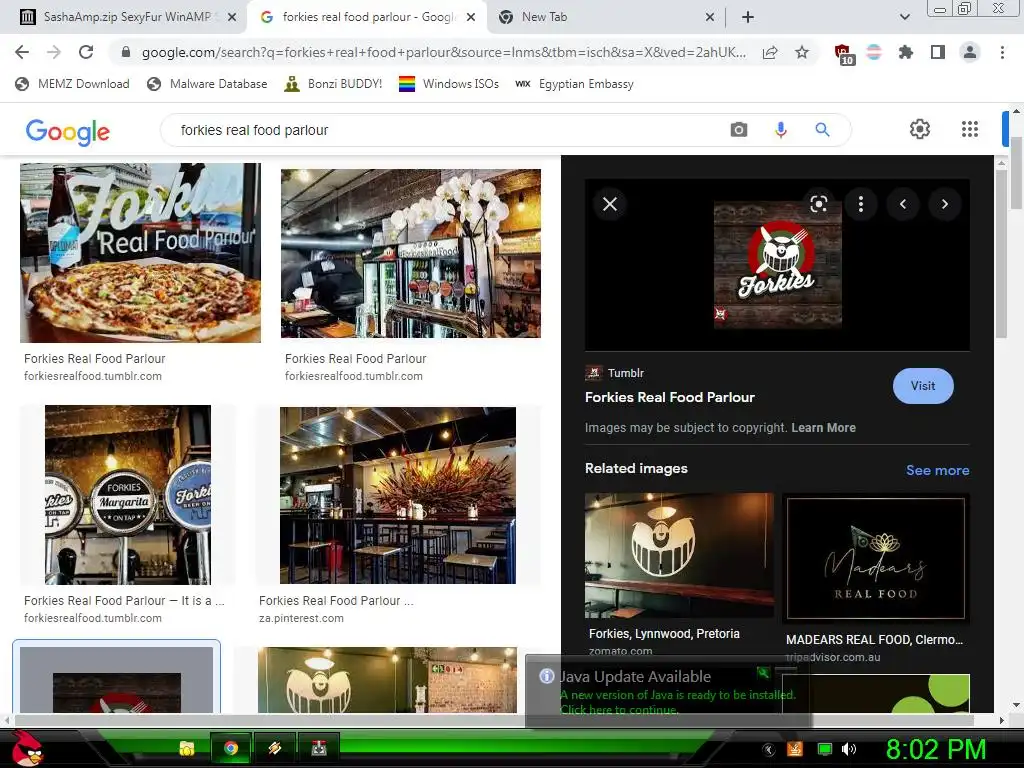The image size is (1024, 768).
Task: Bookmark this page with the star icon
Action: point(802,52)
